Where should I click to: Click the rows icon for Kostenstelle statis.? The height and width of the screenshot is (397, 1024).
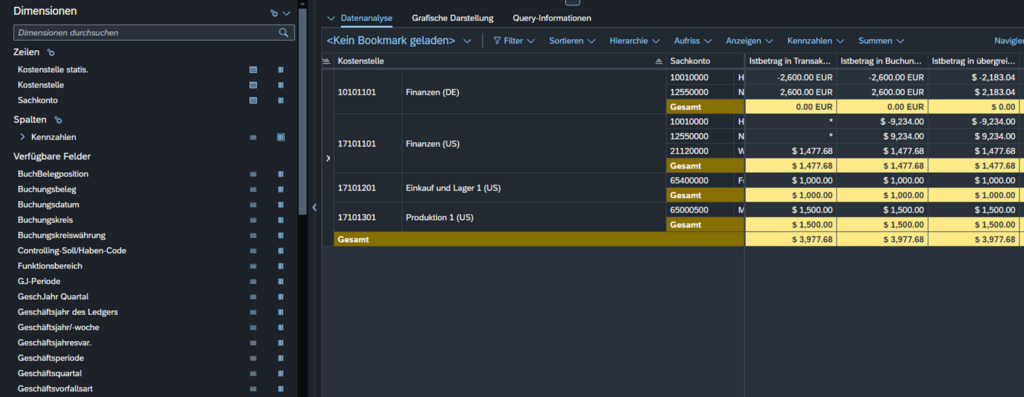click(253, 69)
